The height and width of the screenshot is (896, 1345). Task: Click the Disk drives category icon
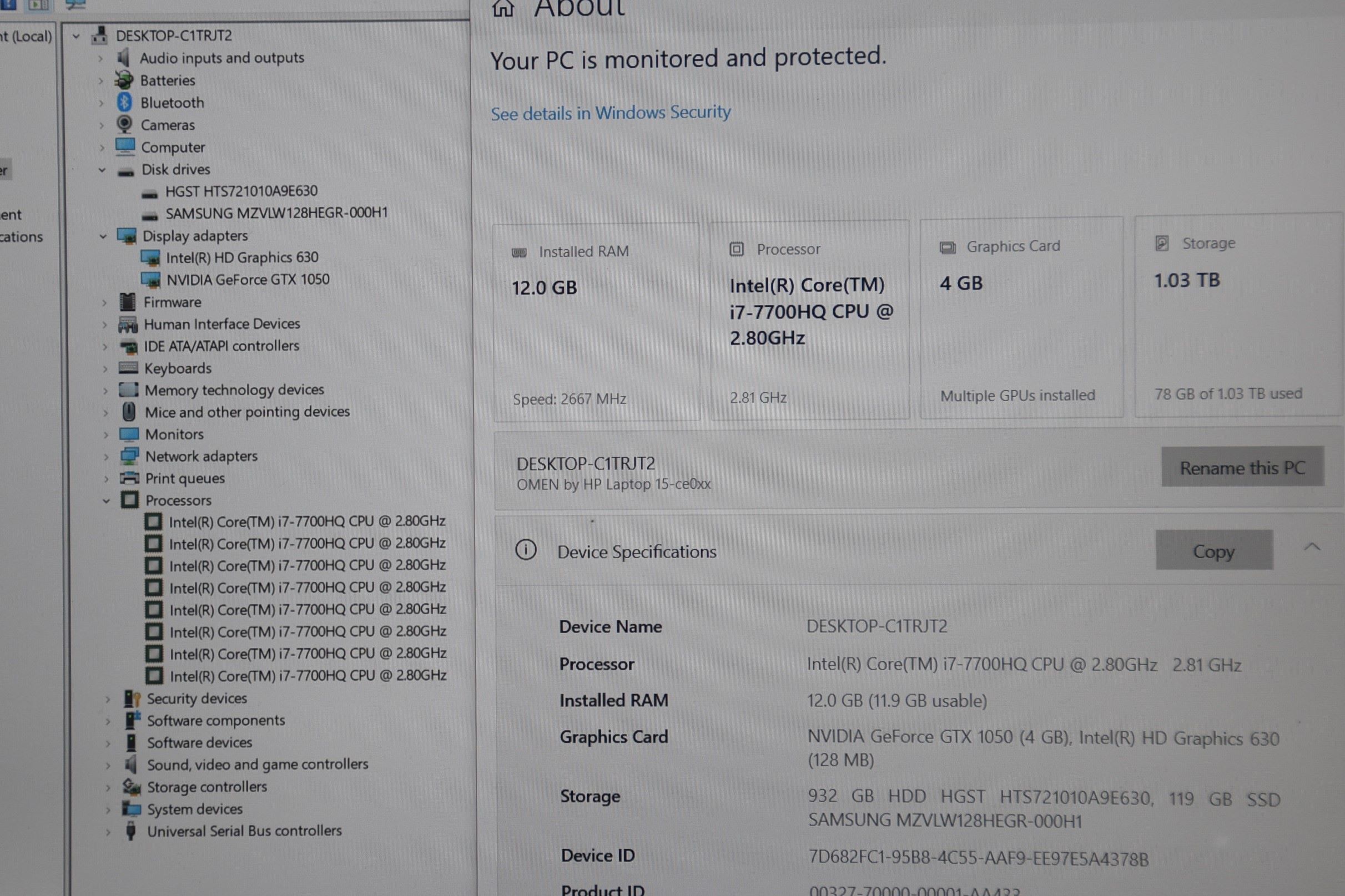coord(126,171)
